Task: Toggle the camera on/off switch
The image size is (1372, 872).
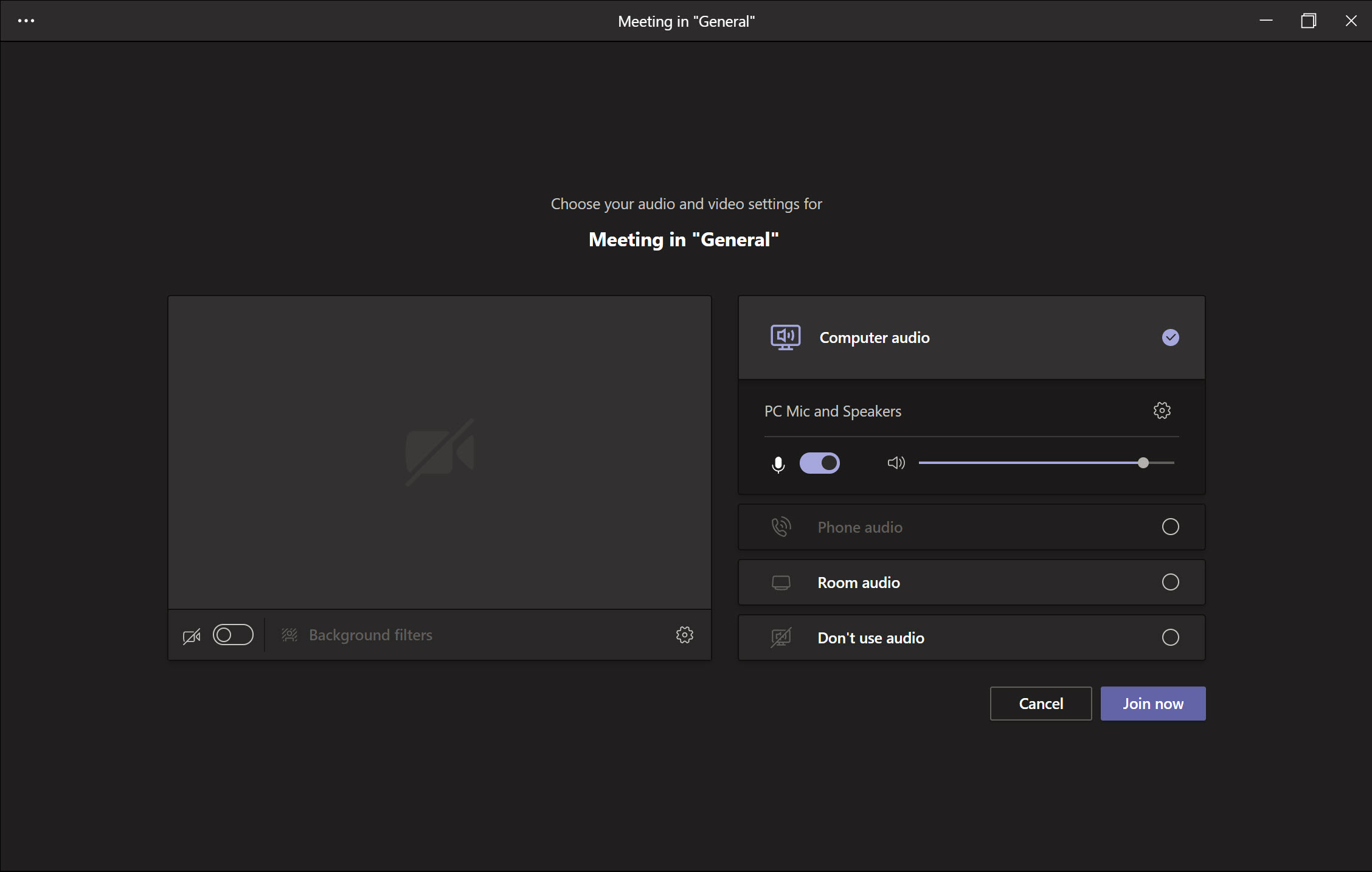Action: (x=232, y=635)
